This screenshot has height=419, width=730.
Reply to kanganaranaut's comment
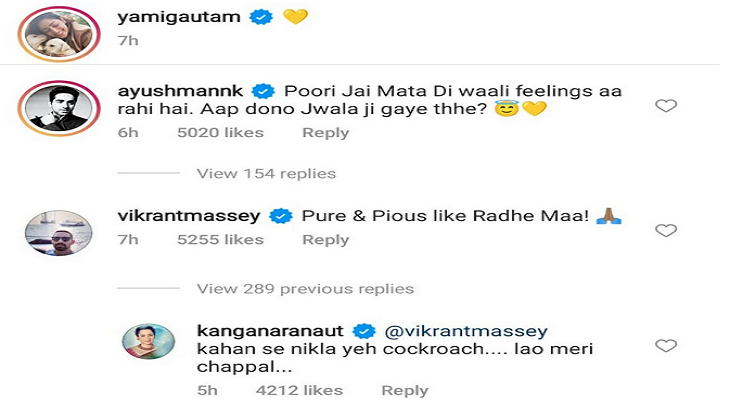click(x=405, y=391)
